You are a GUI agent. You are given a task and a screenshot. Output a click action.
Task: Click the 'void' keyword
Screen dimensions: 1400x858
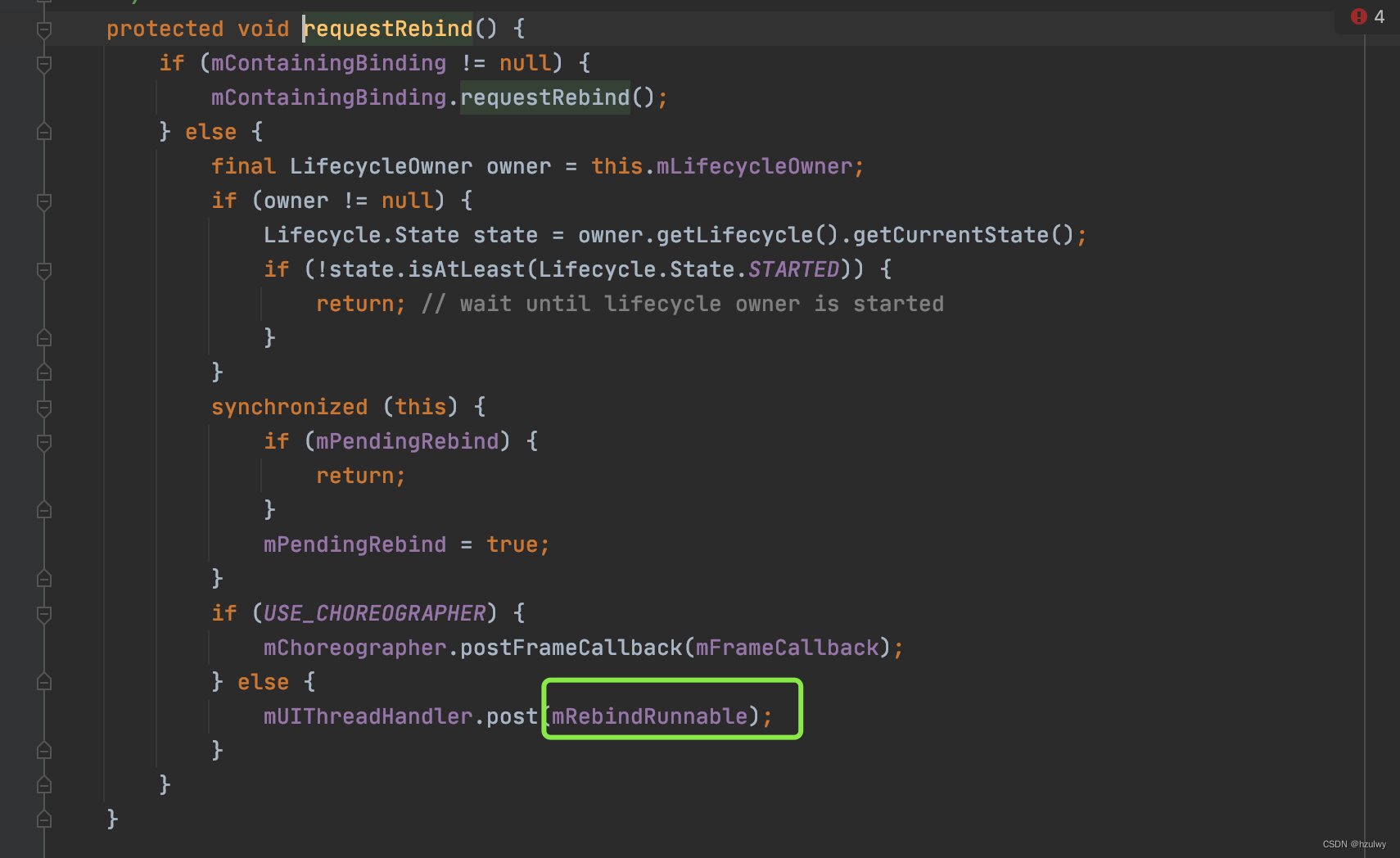coord(263,29)
